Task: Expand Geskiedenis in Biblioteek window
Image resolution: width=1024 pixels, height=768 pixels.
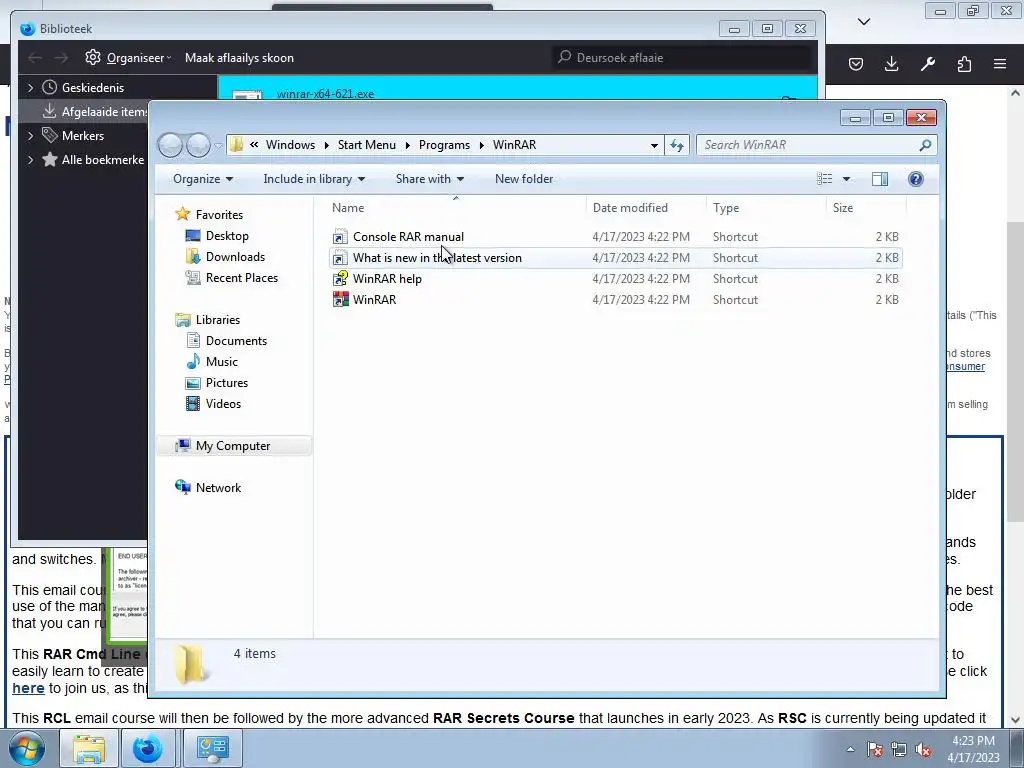Action: (30, 87)
